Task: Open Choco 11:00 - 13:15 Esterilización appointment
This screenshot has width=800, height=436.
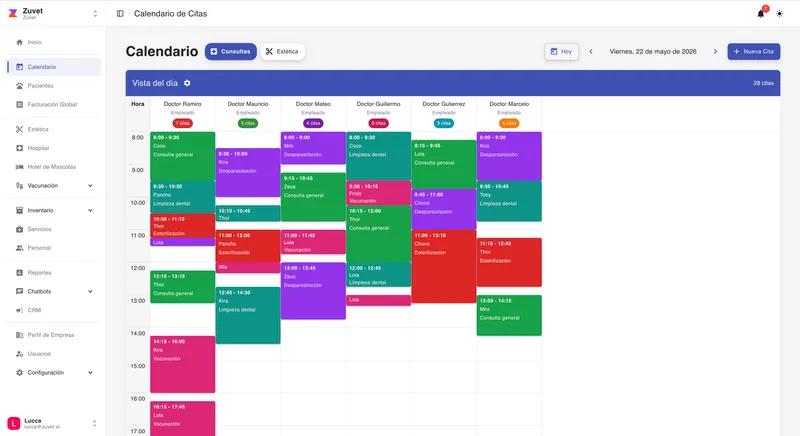Action: tap(444, 266)
